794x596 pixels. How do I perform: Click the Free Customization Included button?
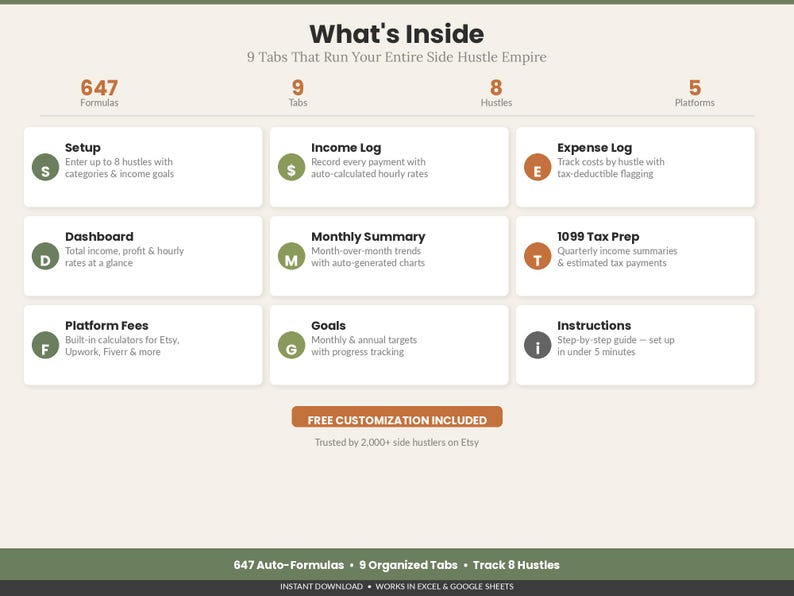(397, 417)
